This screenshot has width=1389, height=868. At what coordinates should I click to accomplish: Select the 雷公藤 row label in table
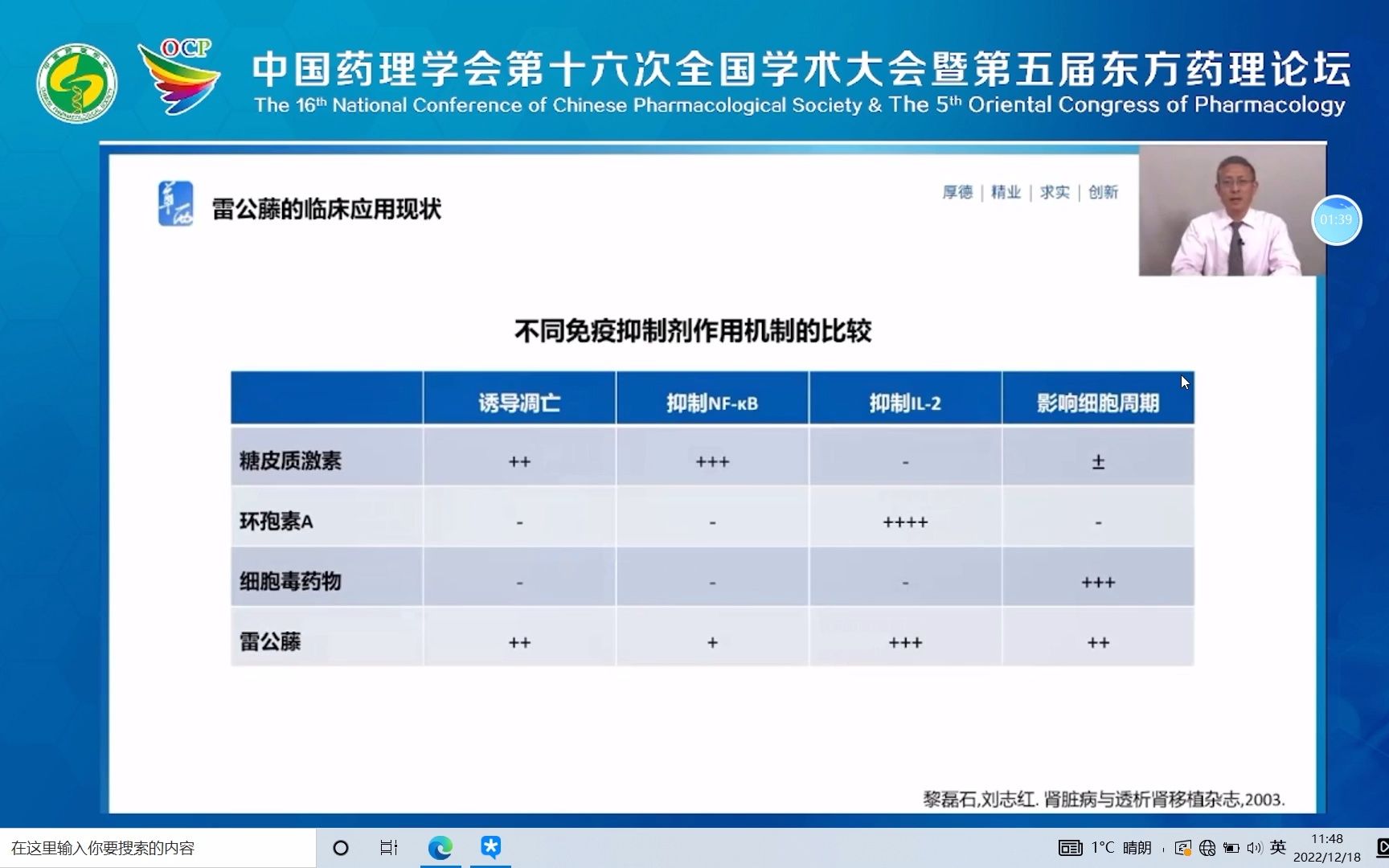tap(270, 641)
